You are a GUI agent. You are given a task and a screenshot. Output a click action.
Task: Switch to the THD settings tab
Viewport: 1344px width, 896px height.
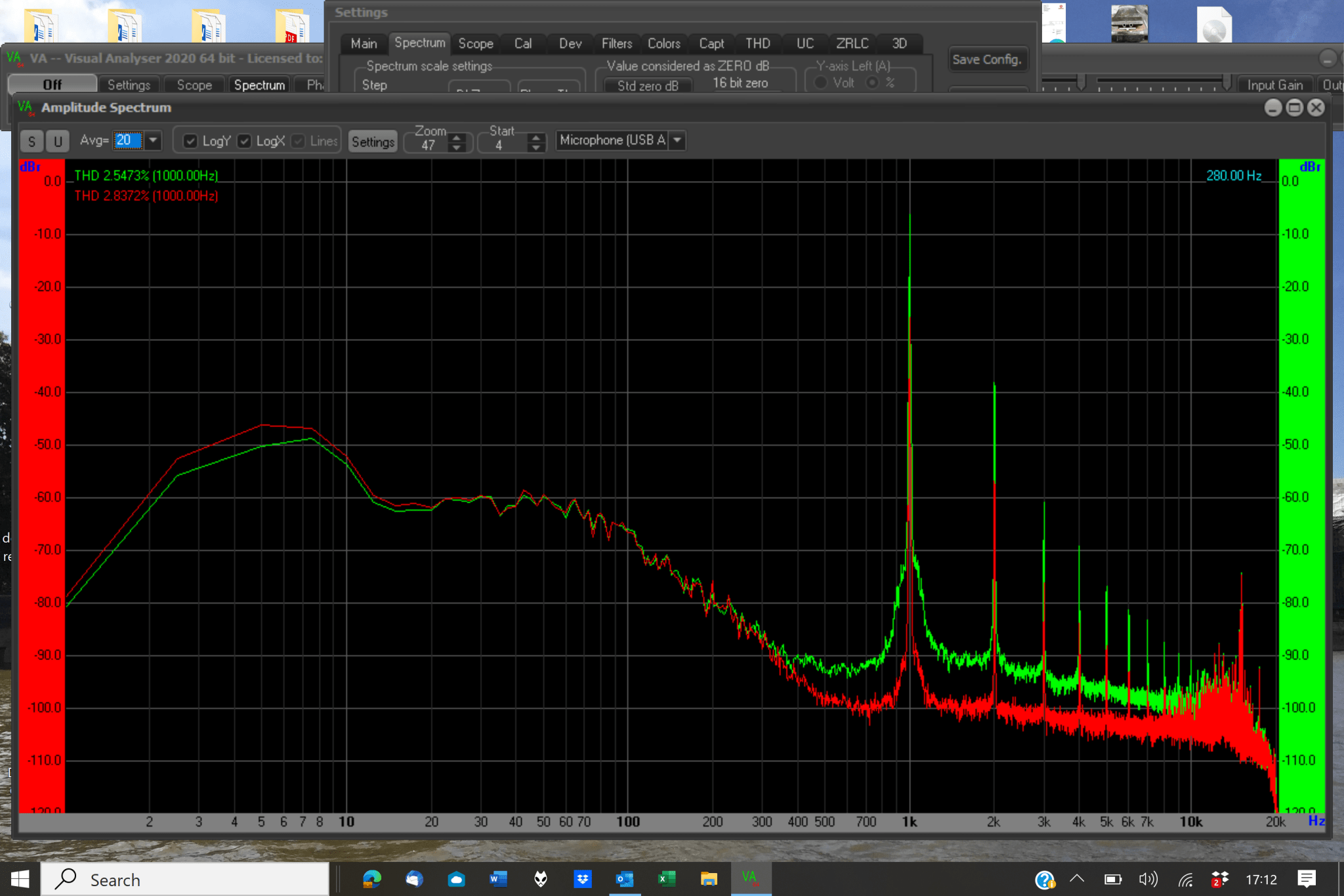tap(758, 44)
